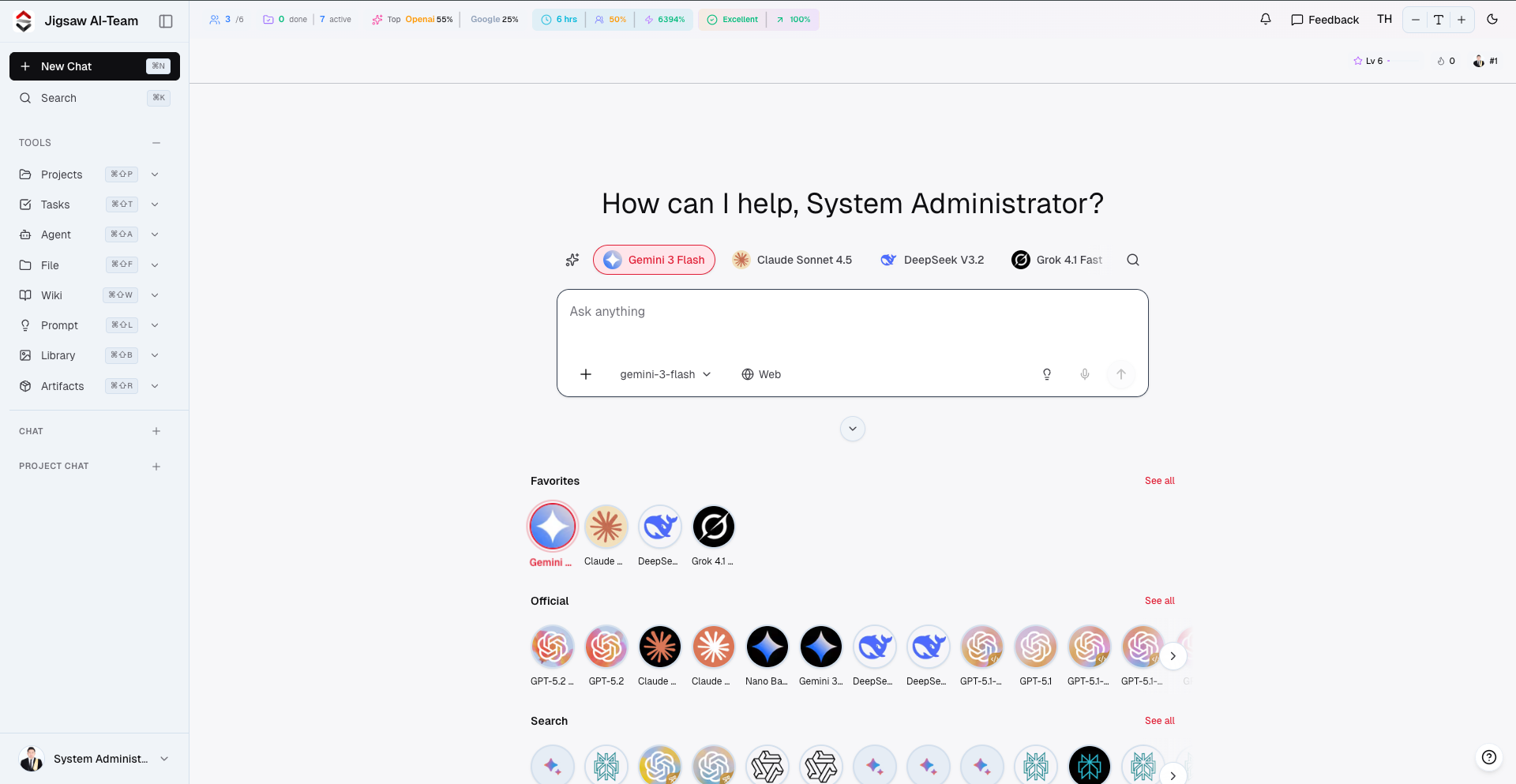Select the Gemini icon under Favorites

click(x=553, y=527)
